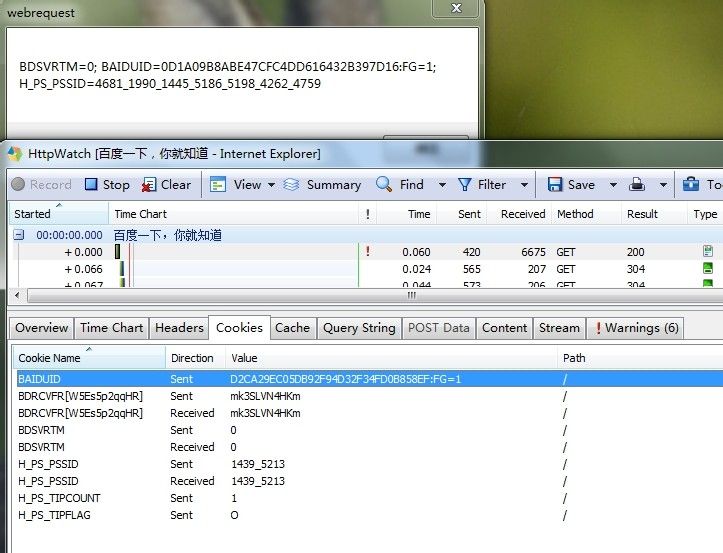The width and height of the screenshot is (723, 553).
Task: Collapse the 00:00:00.000 page group
Action: 18,235
